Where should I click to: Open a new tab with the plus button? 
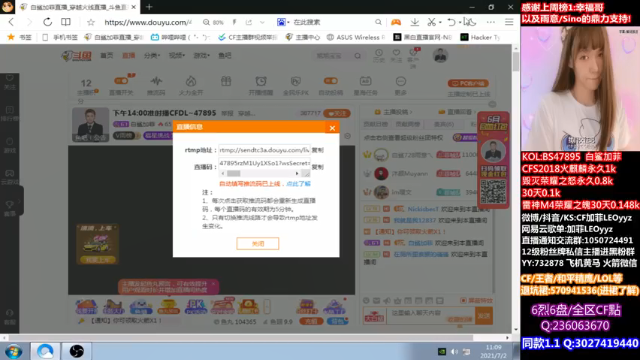(x=149, y=7)
